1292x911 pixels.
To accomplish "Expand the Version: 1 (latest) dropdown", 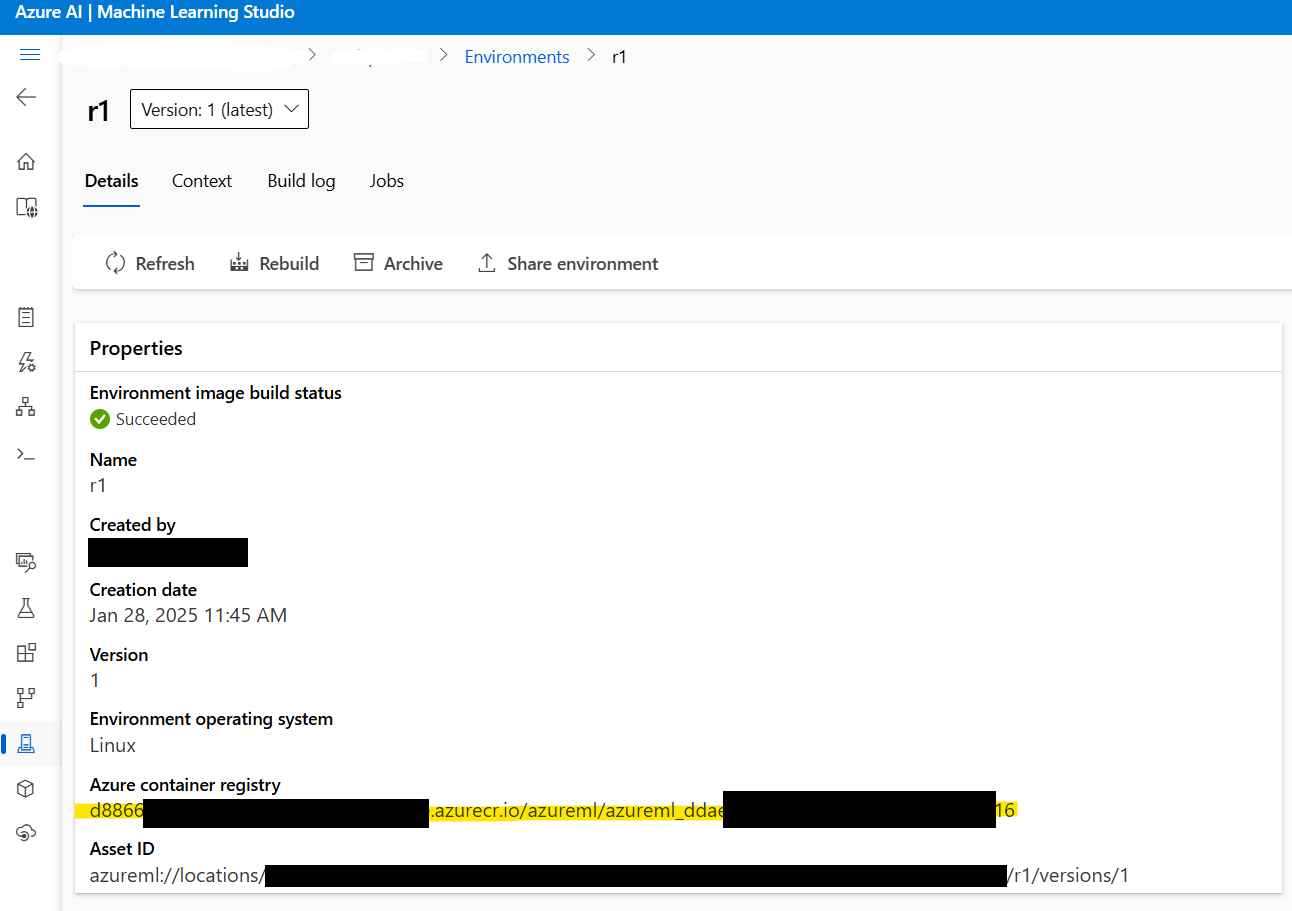I will click(x=219, y=109).
